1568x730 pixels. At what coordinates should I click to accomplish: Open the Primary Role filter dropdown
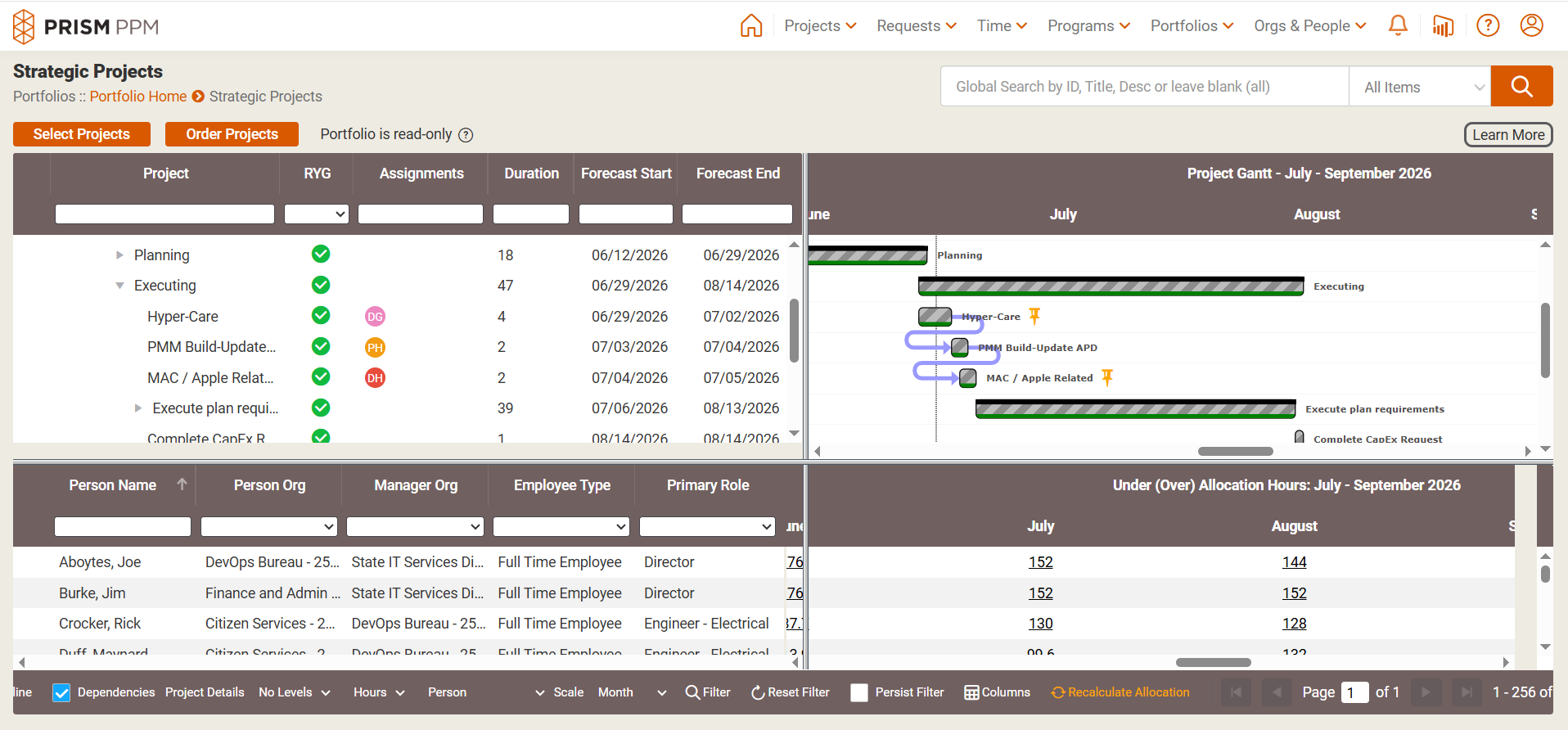pyautogui.click(x=707, y=526)
